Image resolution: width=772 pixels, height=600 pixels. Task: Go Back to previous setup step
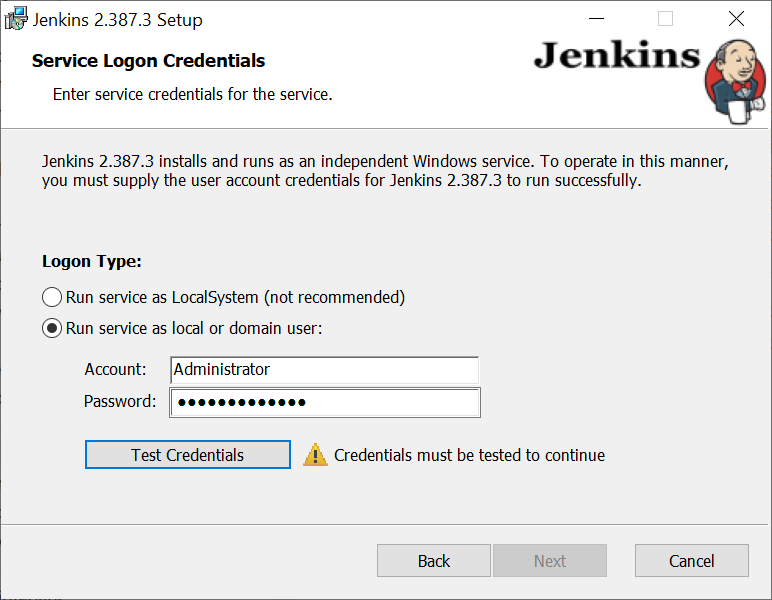pyautogui.click(x=434, y=561)
